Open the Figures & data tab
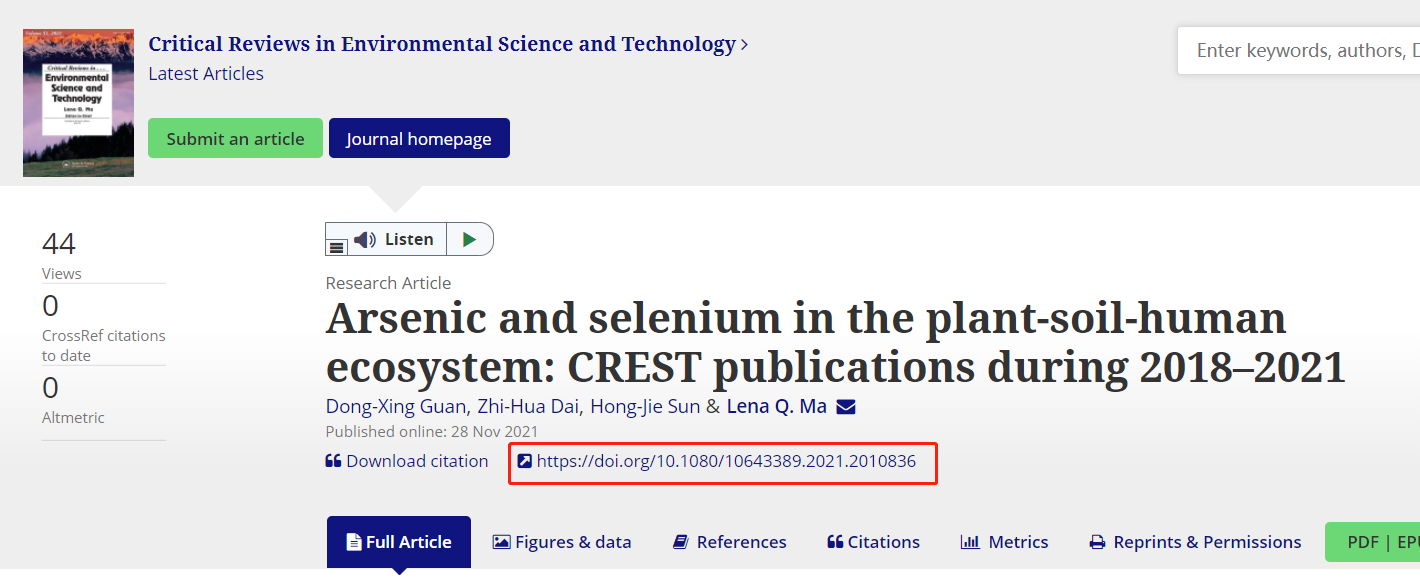Image resolution: width=1420 pixels, height=587 pixels. pyautogui.click(x=562, y=542)
